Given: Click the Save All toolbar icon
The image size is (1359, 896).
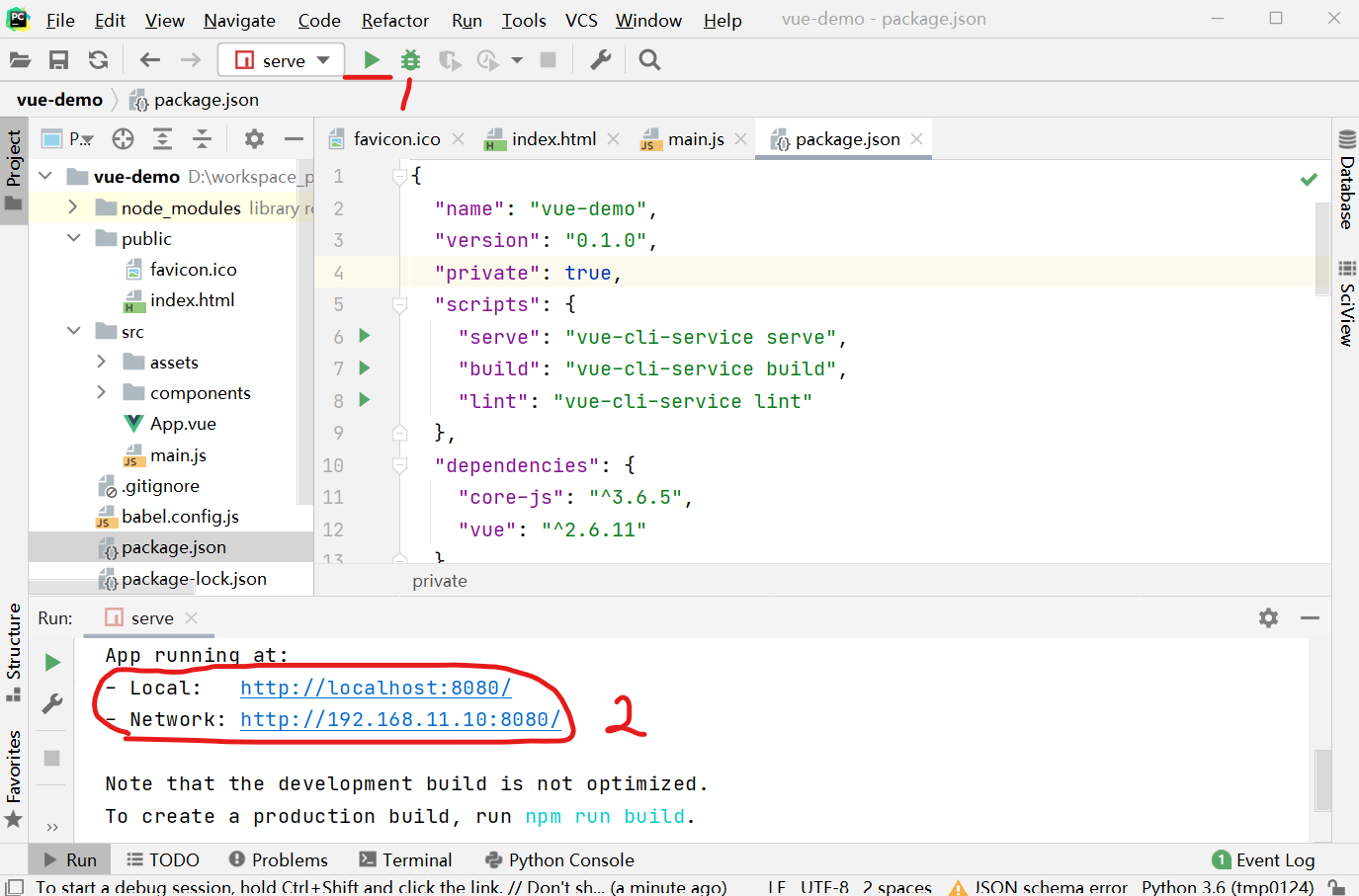Looking at the screenshot, I should pos(59,60).
